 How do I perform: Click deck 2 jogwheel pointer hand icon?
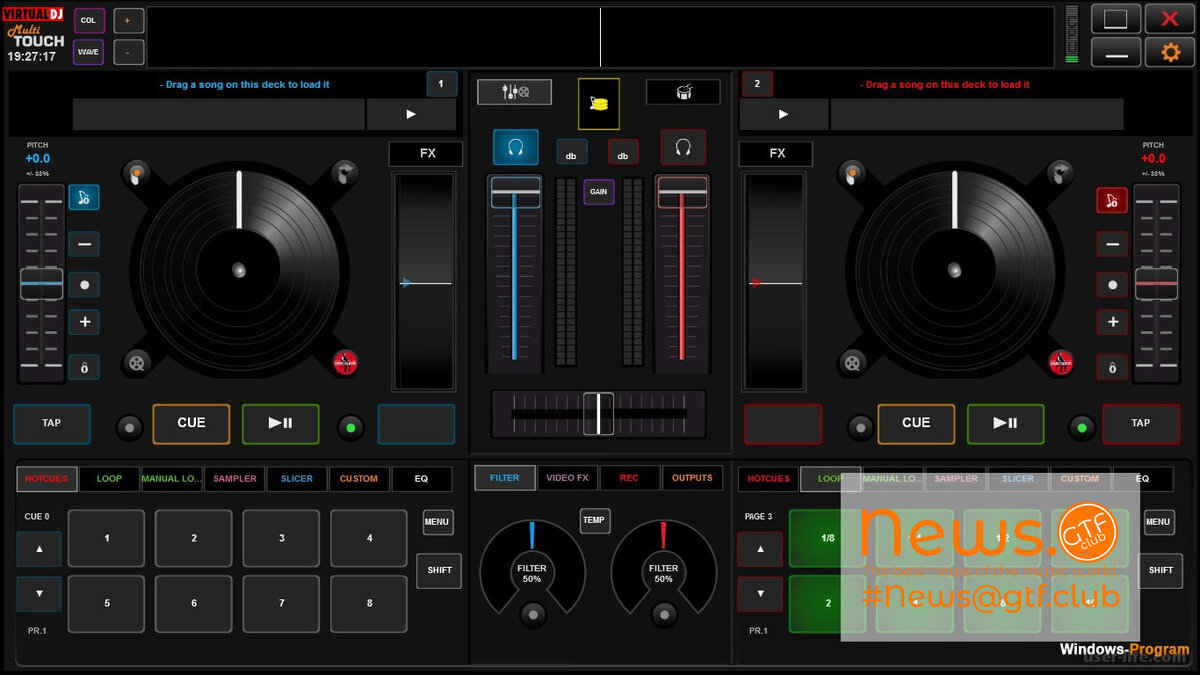[x=1060, y=174]
